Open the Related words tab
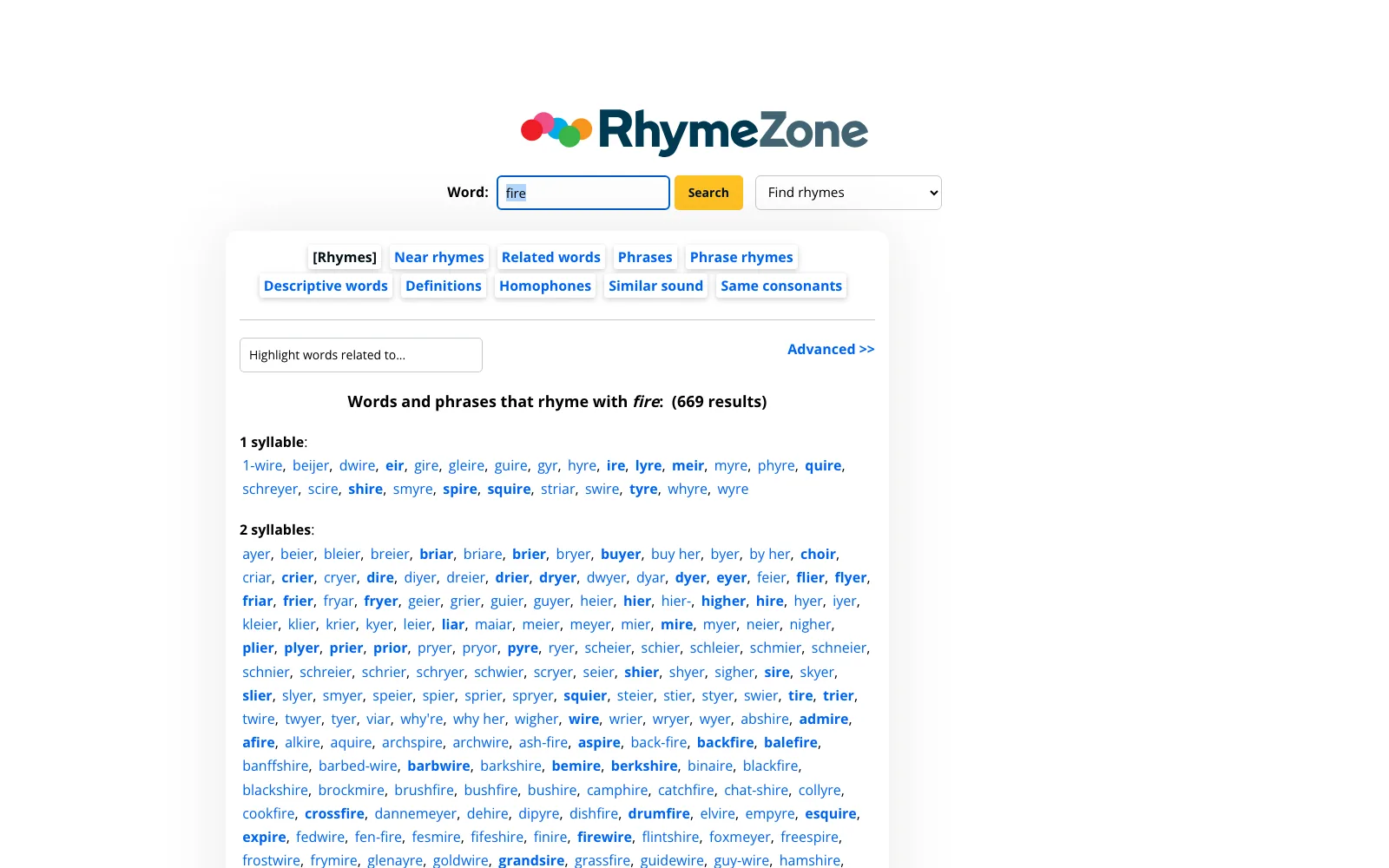Screen dimensions: 1389x868 coord(551,257)
